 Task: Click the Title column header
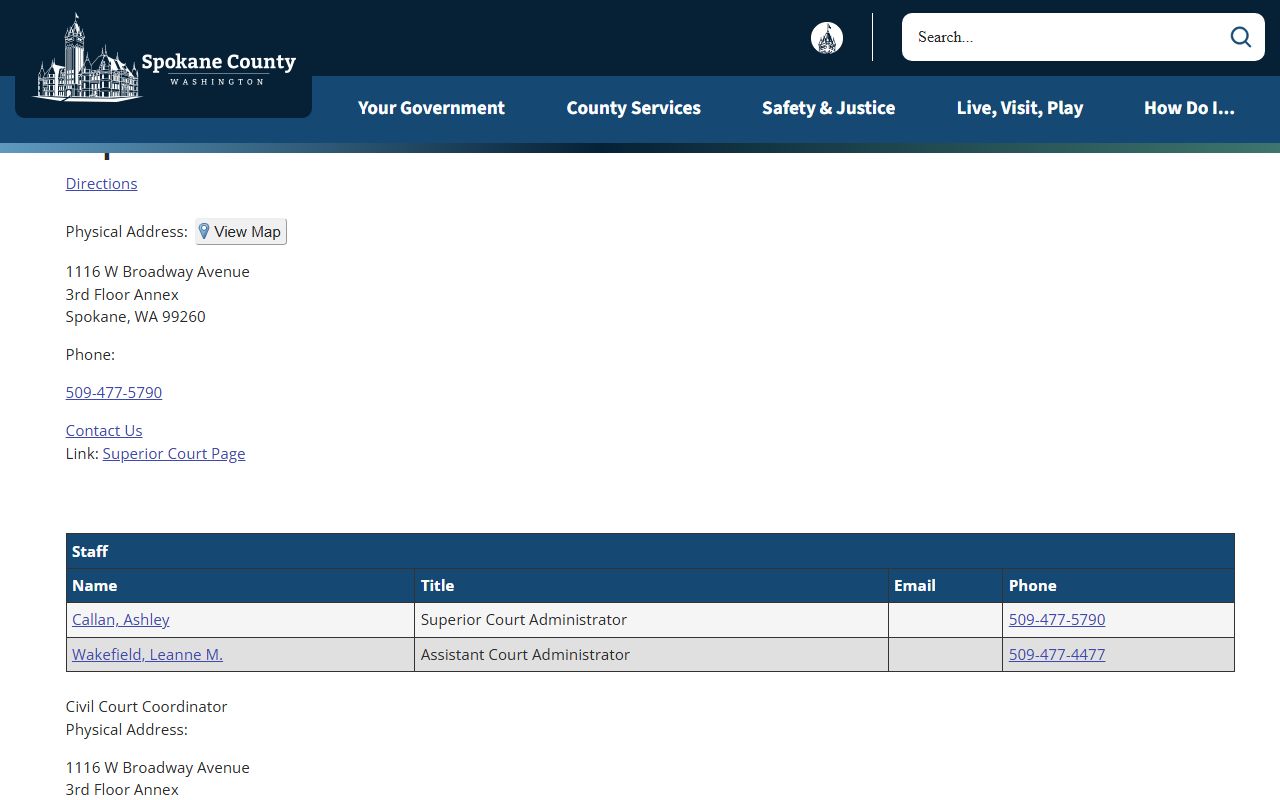pos(651,586)
